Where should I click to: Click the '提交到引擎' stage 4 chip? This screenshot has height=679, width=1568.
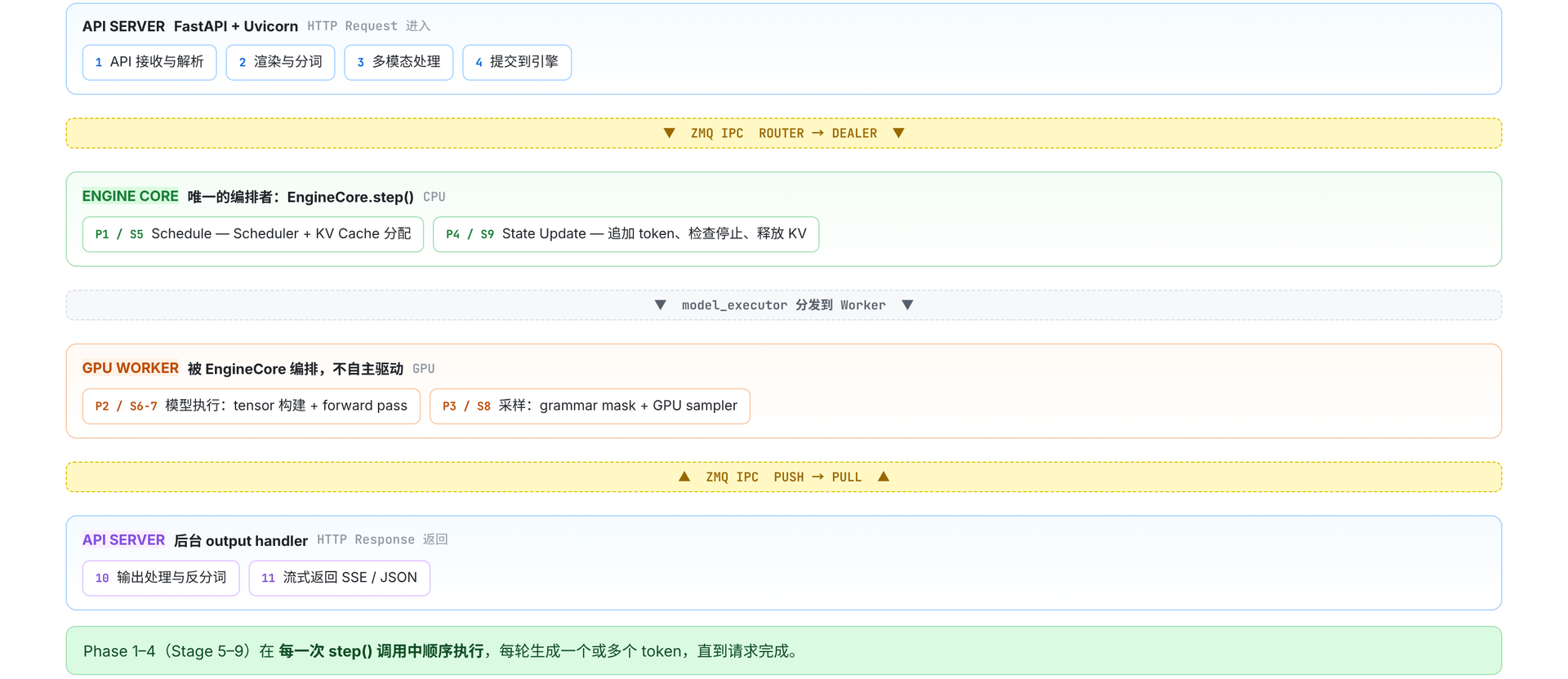517,62
